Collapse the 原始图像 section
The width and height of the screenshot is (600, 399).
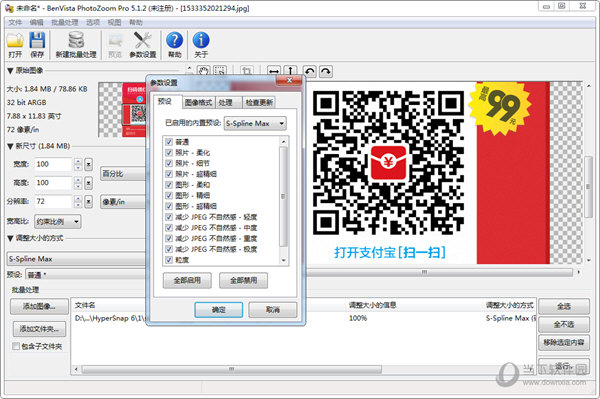click(10, 71)
